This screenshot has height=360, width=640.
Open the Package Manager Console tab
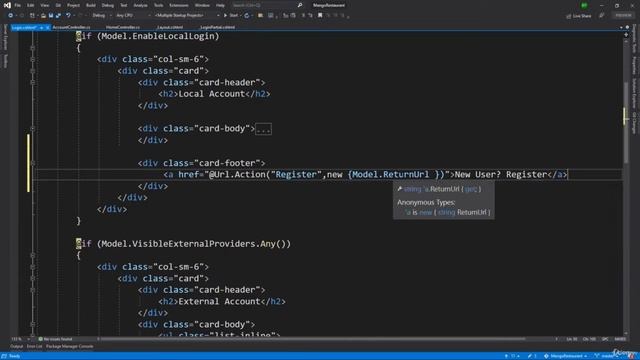coord(70,347)
